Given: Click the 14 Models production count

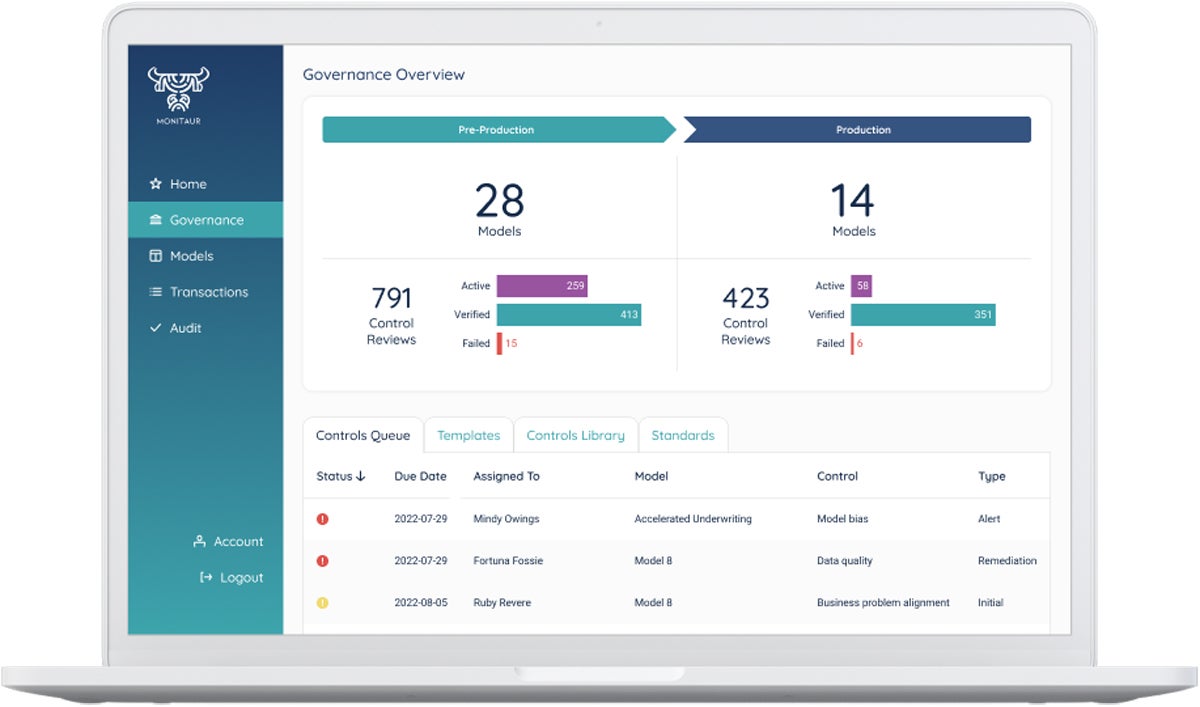Looking at the screenshot, I should pos(853,210).
